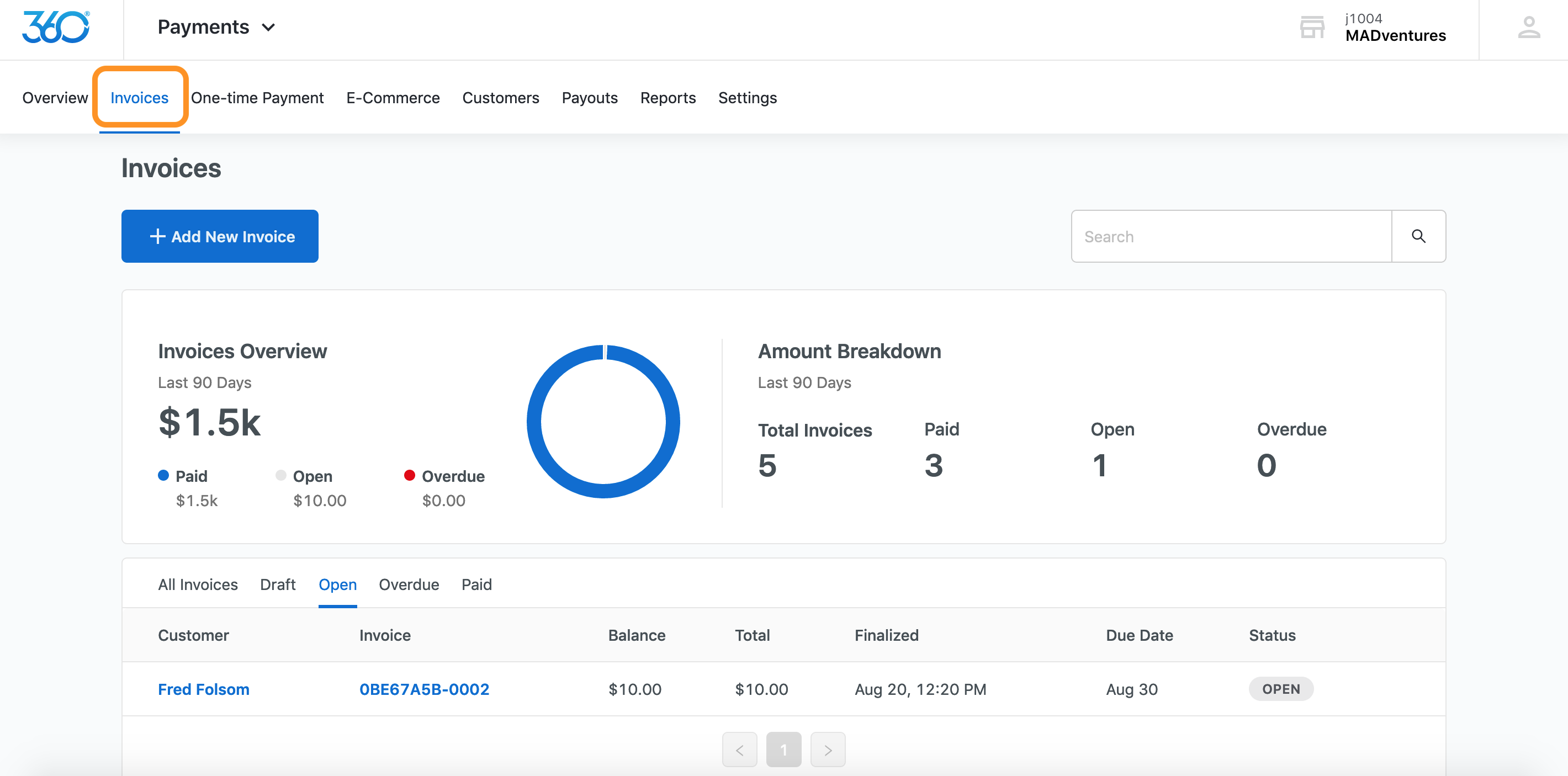Image resolution: width=1568 pixels, height=776 pixels.
Task: Go to previous page arrow
Action: [739, 749]
